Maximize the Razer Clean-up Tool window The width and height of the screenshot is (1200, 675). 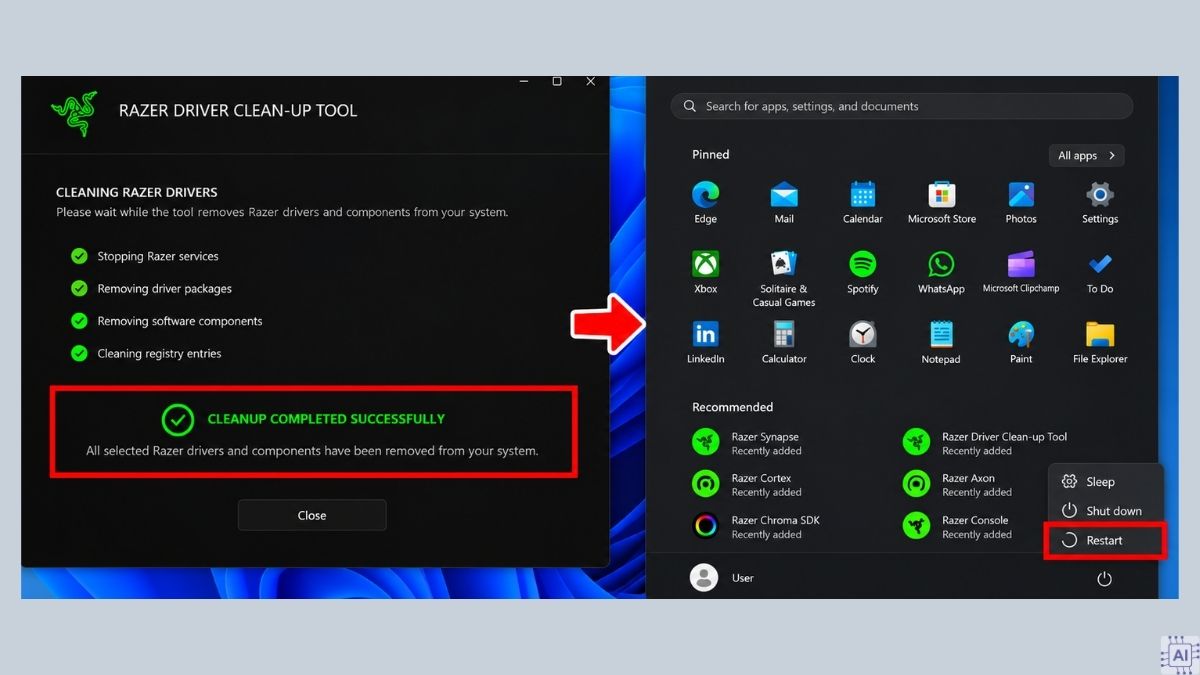(x=557, y=81)
